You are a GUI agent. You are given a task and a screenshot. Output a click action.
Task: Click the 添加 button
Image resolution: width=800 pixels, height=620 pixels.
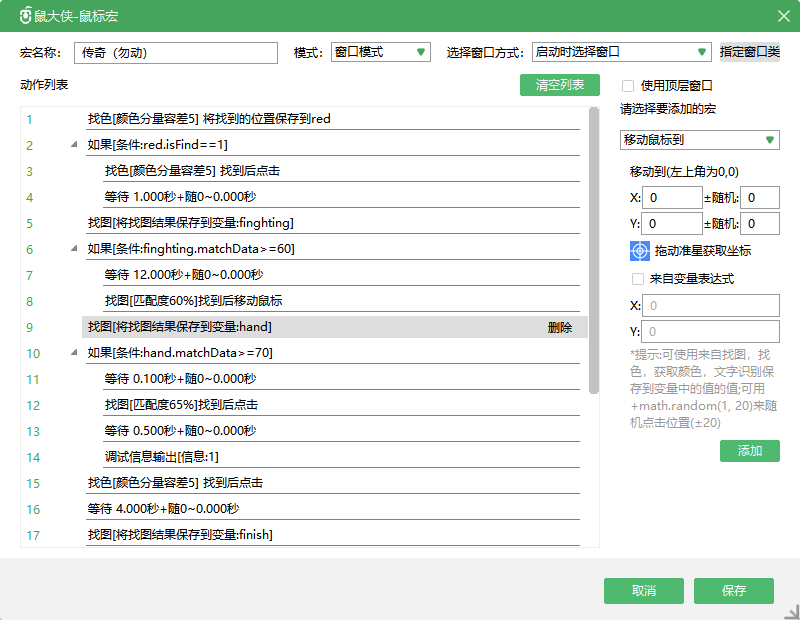[x=749, y=451]
